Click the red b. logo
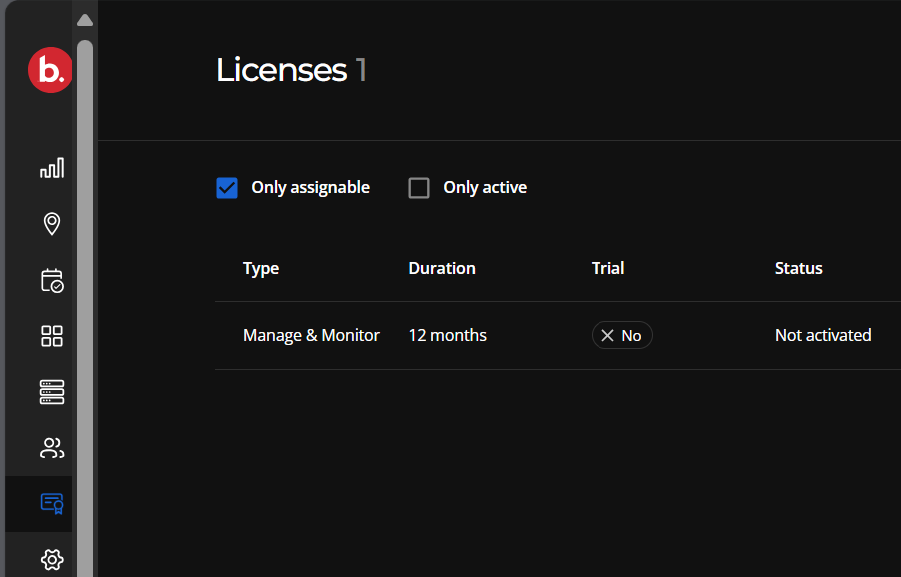 tap(49, 70)
